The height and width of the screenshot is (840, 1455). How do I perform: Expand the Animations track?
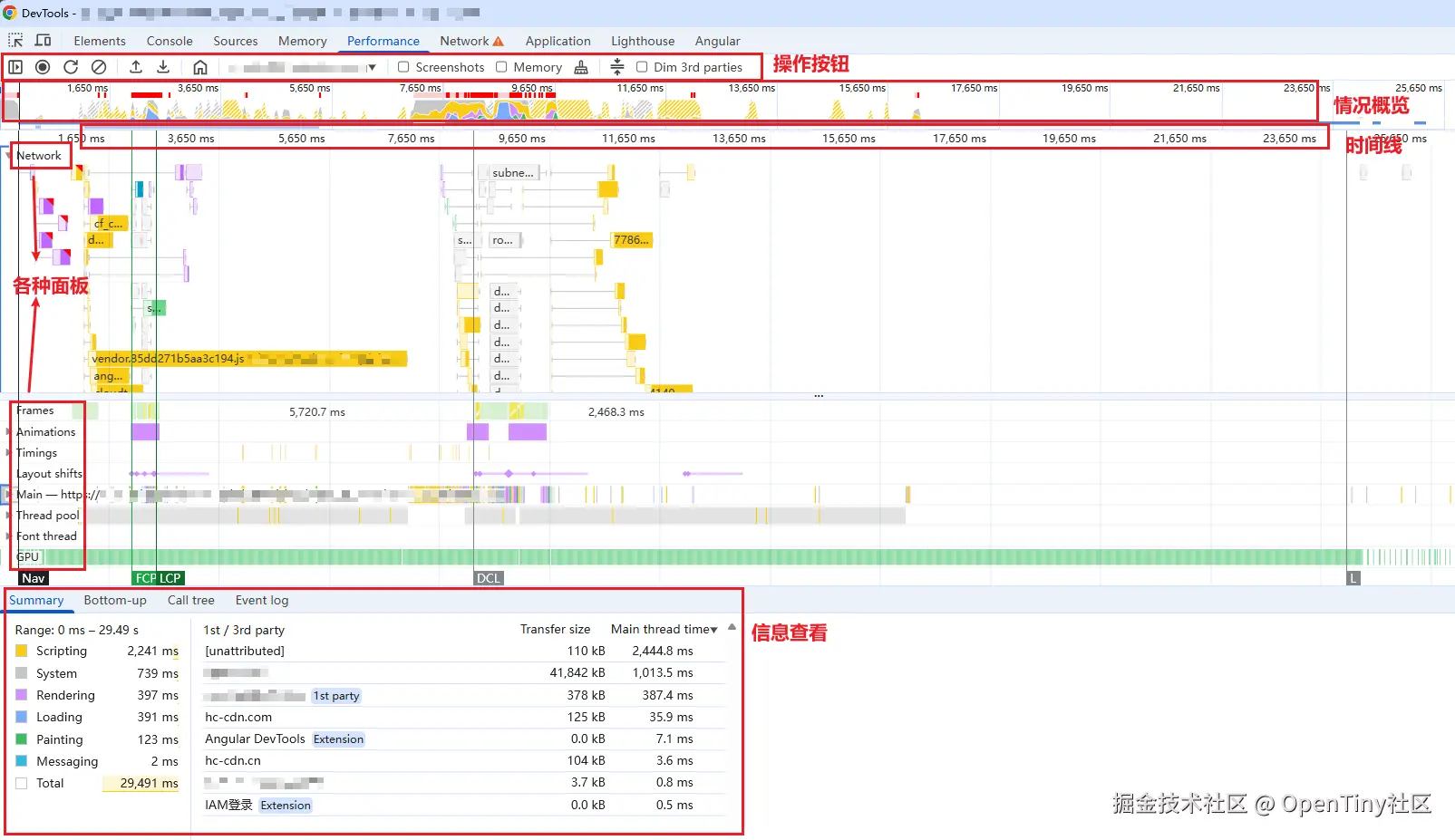[x=9, y=432]
